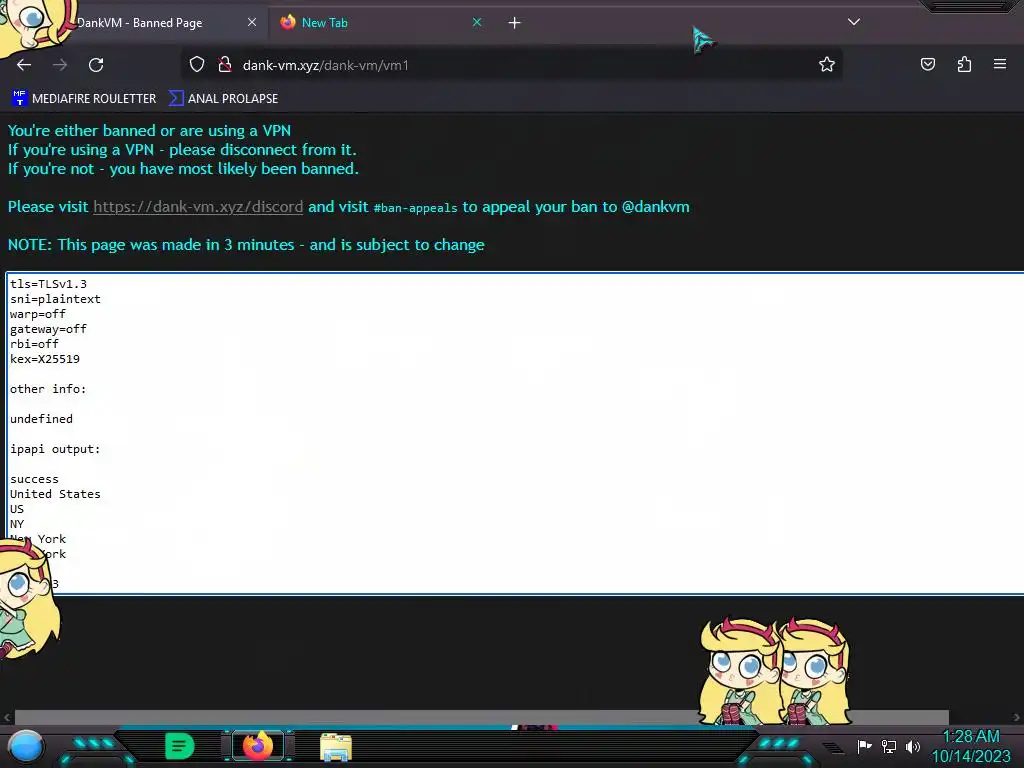Click the rbi=off line
The image size is (1024, 768).
click(x=35, y=344)
